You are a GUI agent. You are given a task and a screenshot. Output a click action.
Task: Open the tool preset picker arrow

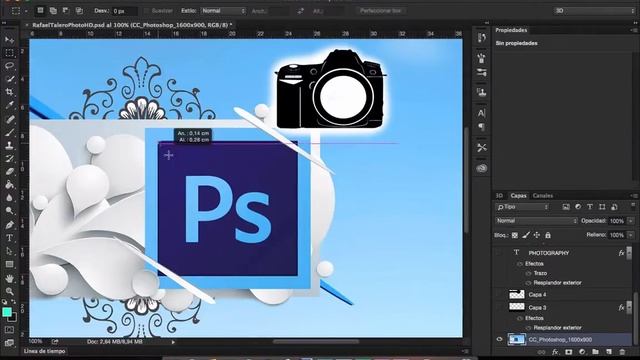(26, 11)
